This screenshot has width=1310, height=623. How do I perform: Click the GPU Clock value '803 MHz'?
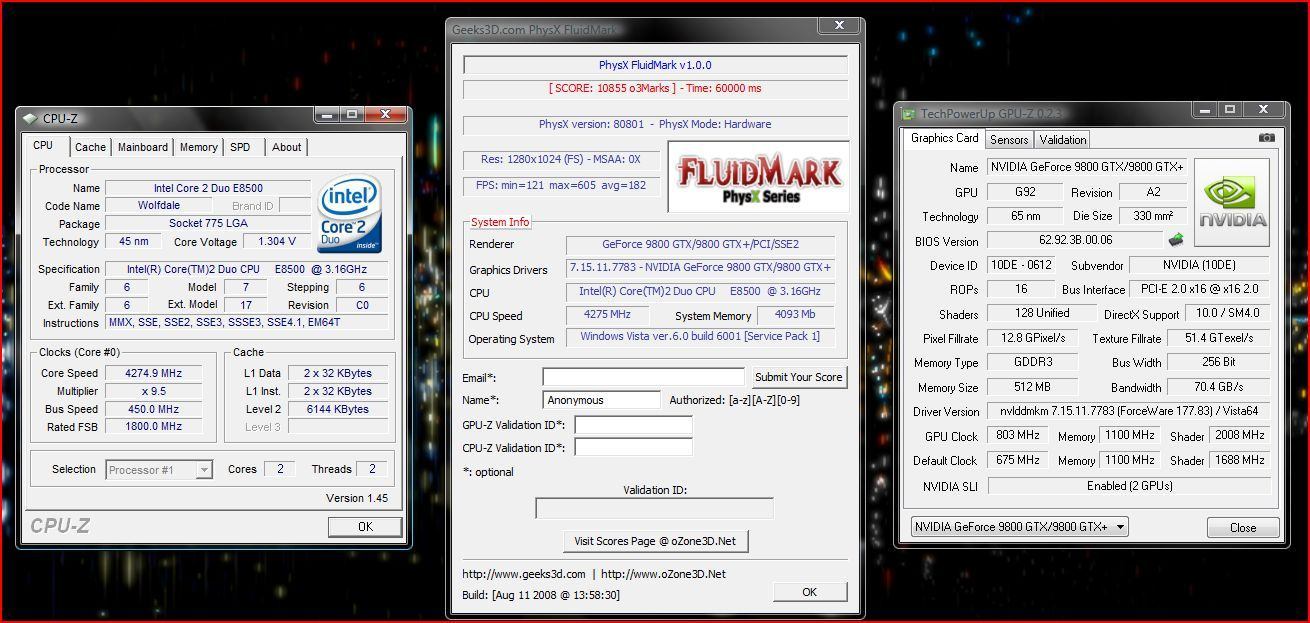click(1018, 436)
